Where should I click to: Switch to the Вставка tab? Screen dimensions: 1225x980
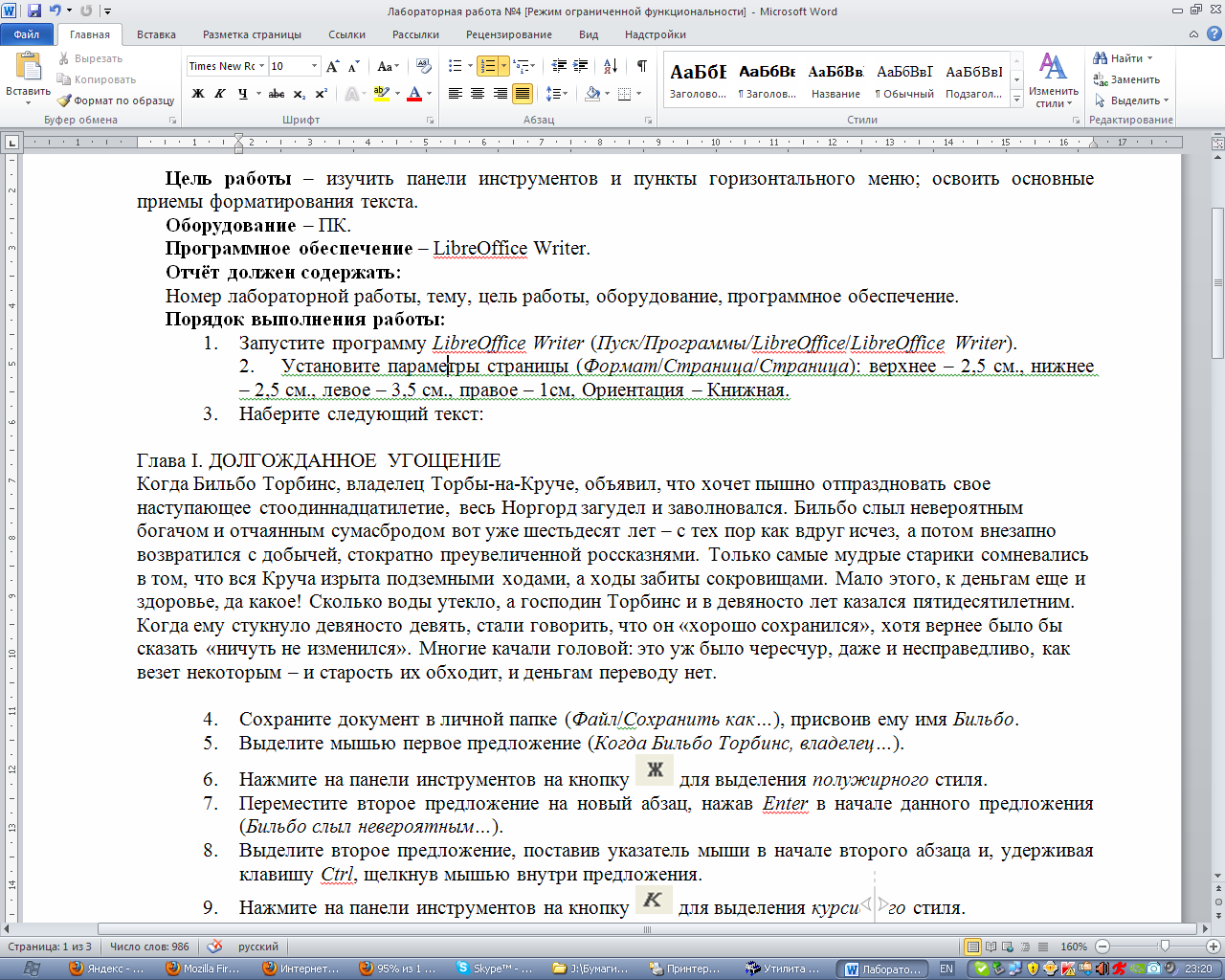pyautogui.click(x=156, y=34)
